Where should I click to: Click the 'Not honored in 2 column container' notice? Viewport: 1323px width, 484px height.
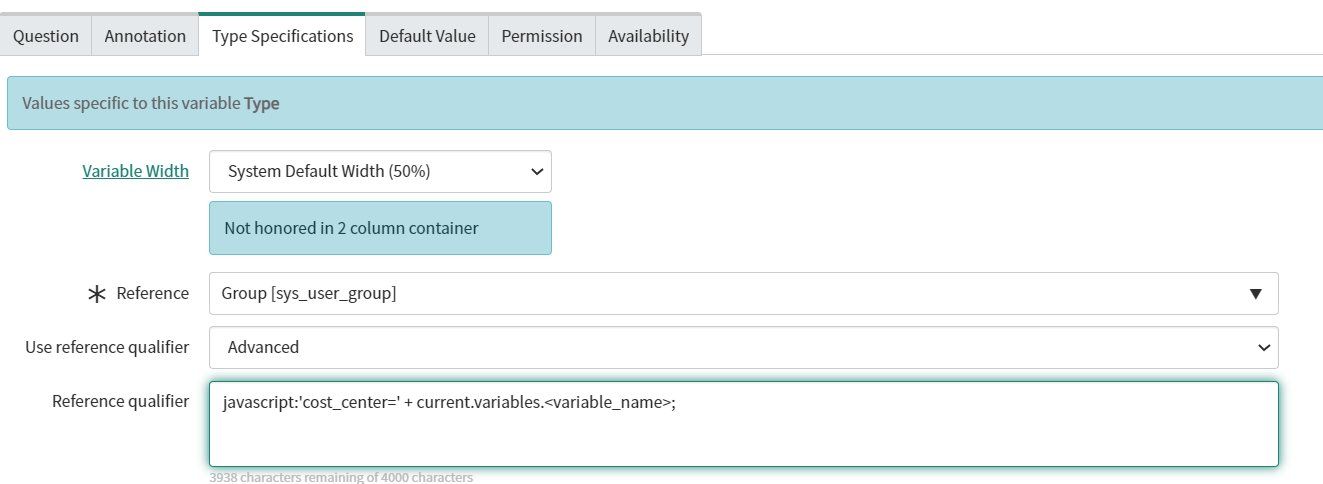(x=380, y=228)
